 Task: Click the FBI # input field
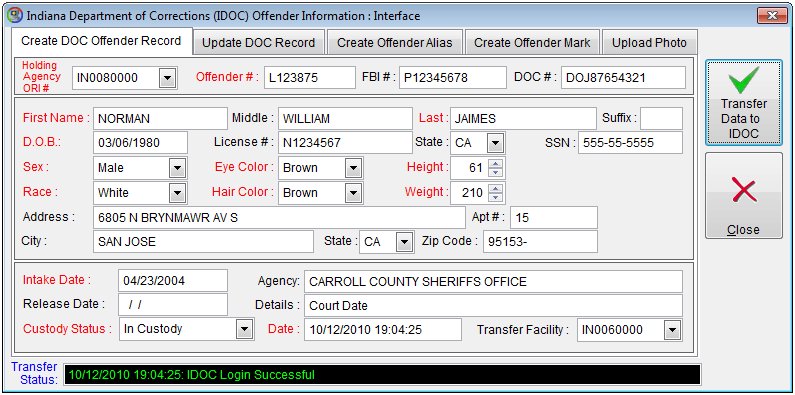click(453, 78)
